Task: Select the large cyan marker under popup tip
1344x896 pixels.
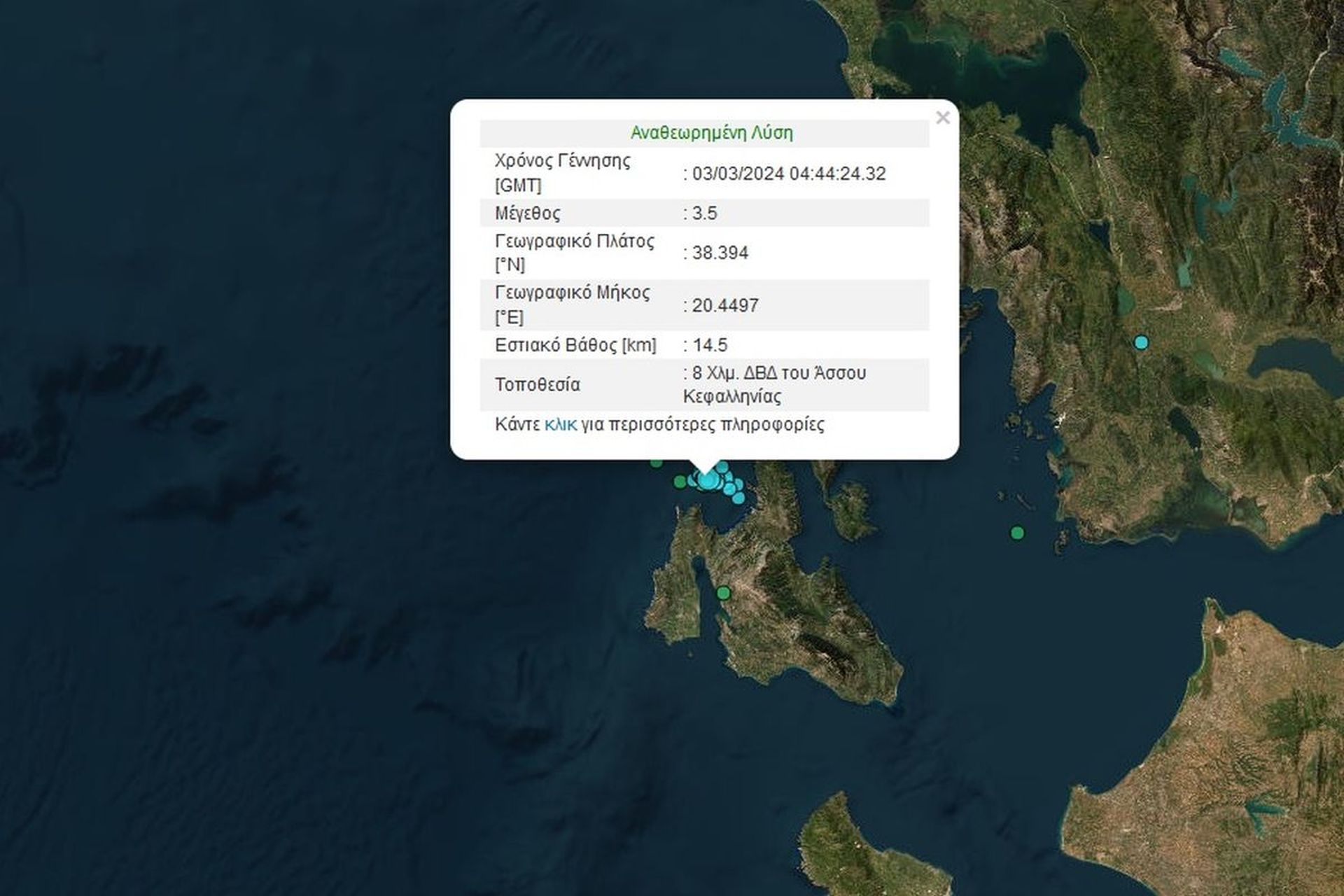Action: point(708,479)
